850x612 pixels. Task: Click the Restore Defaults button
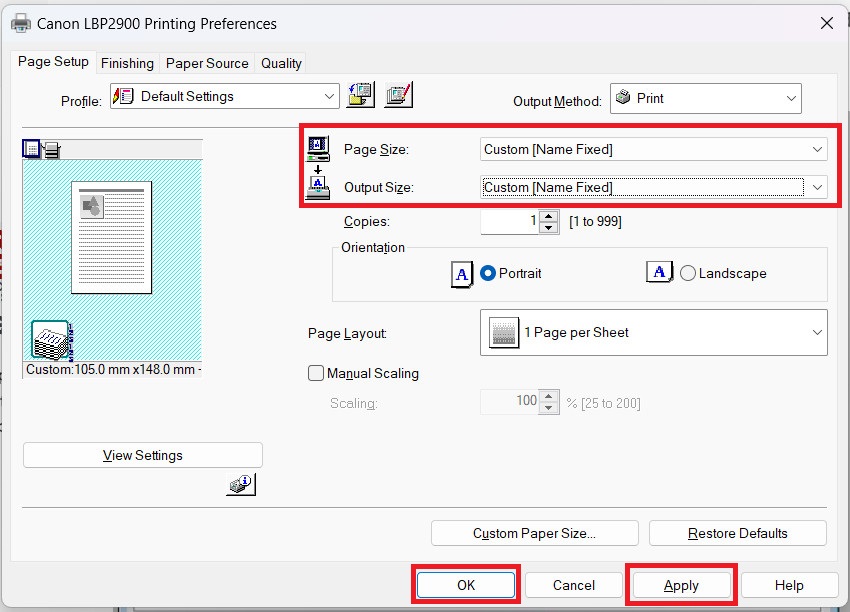tap(737, 533)
